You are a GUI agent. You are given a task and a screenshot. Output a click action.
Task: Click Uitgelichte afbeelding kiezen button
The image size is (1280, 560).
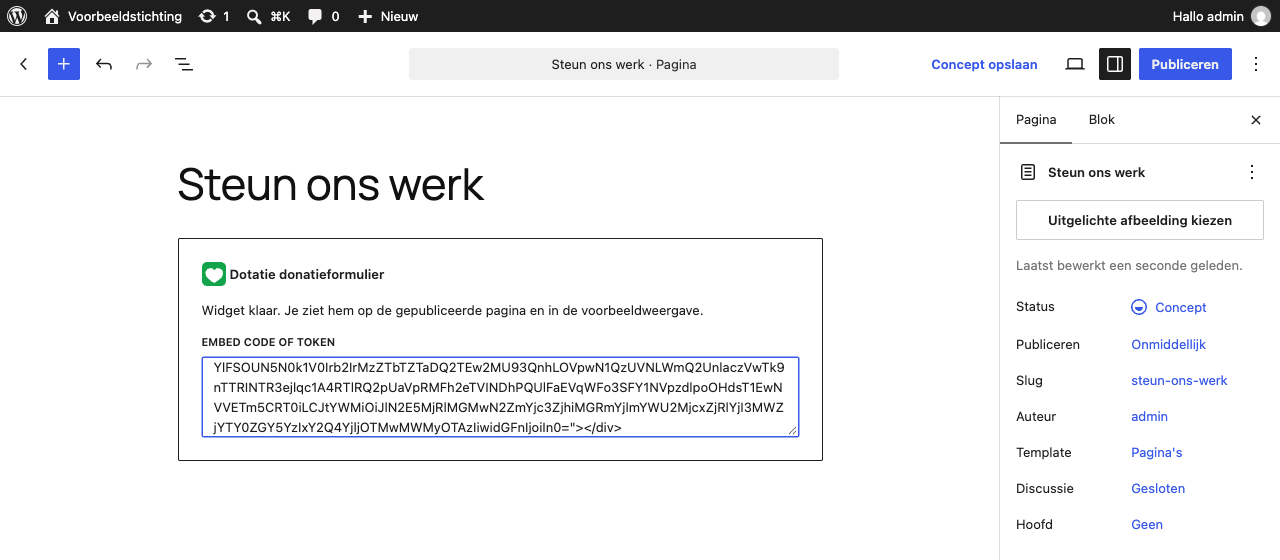click(x=1140, y=220)
